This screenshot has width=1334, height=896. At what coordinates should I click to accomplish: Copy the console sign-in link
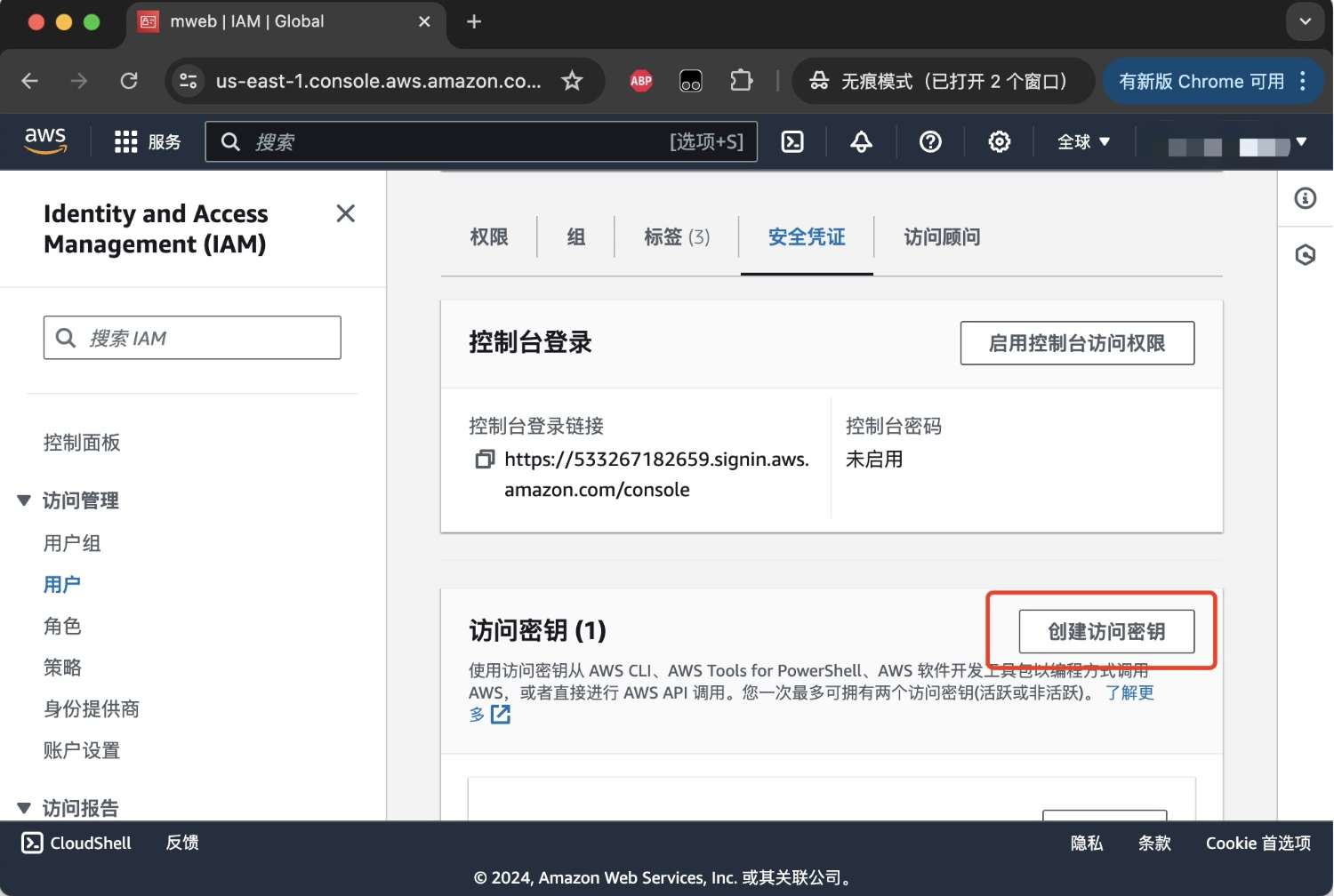pos(485,459)
